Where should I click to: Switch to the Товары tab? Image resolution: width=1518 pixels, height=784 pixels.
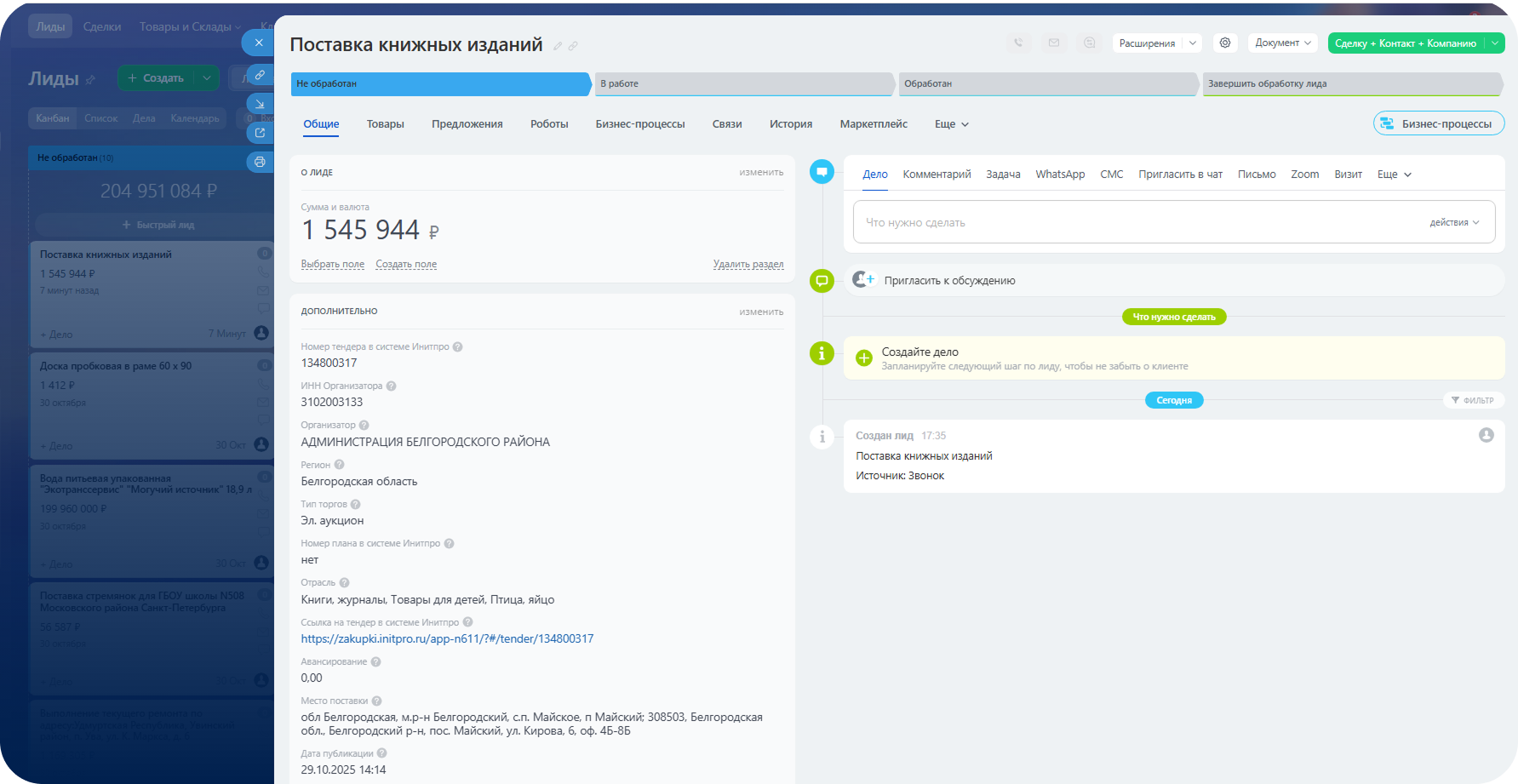(x=385, y=124)
